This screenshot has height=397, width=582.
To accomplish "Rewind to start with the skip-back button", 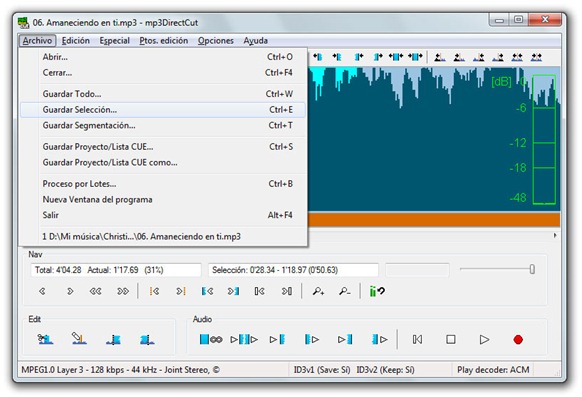I will pos(417,339).
